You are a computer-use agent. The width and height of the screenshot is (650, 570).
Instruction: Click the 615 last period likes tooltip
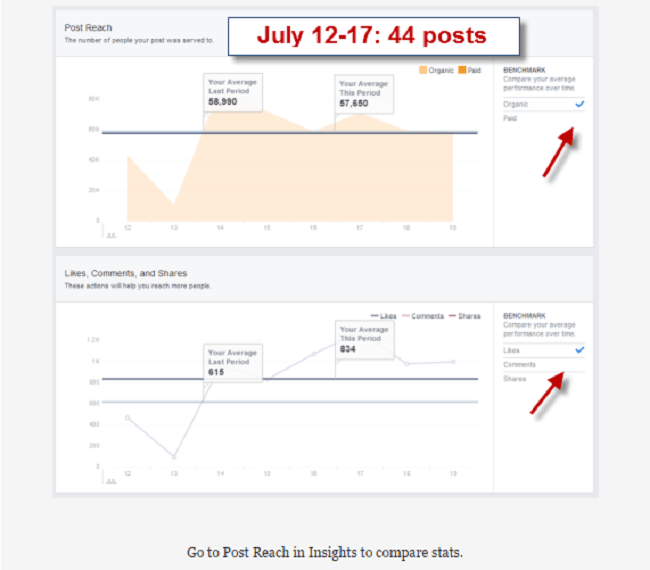click(233, 363)
